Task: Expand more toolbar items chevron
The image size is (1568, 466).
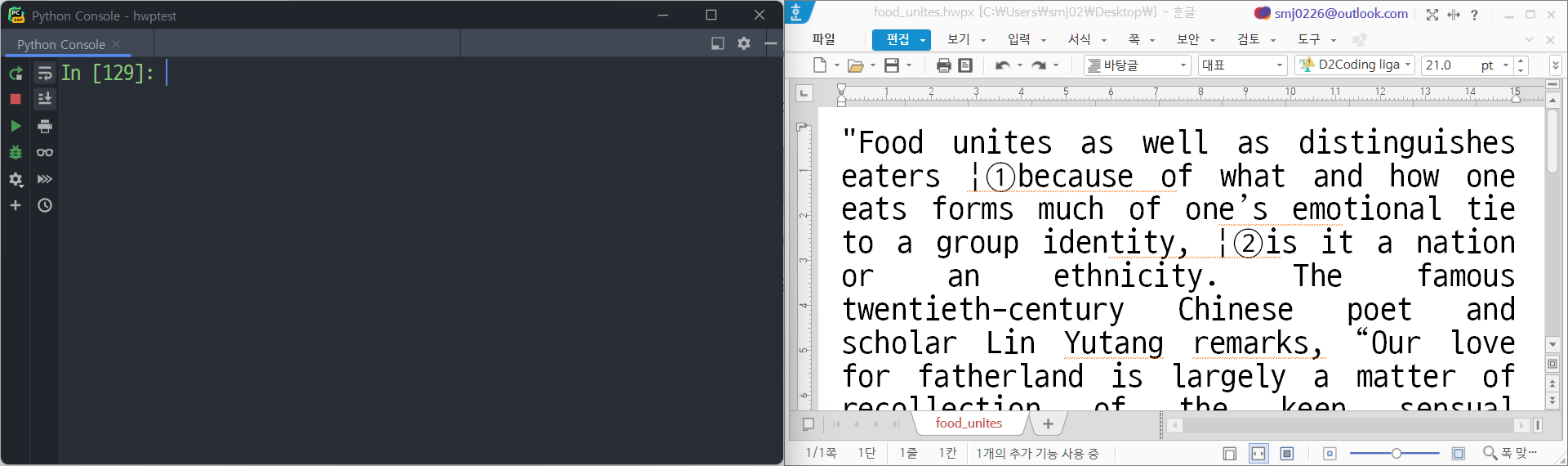Action: [1555, 65]
